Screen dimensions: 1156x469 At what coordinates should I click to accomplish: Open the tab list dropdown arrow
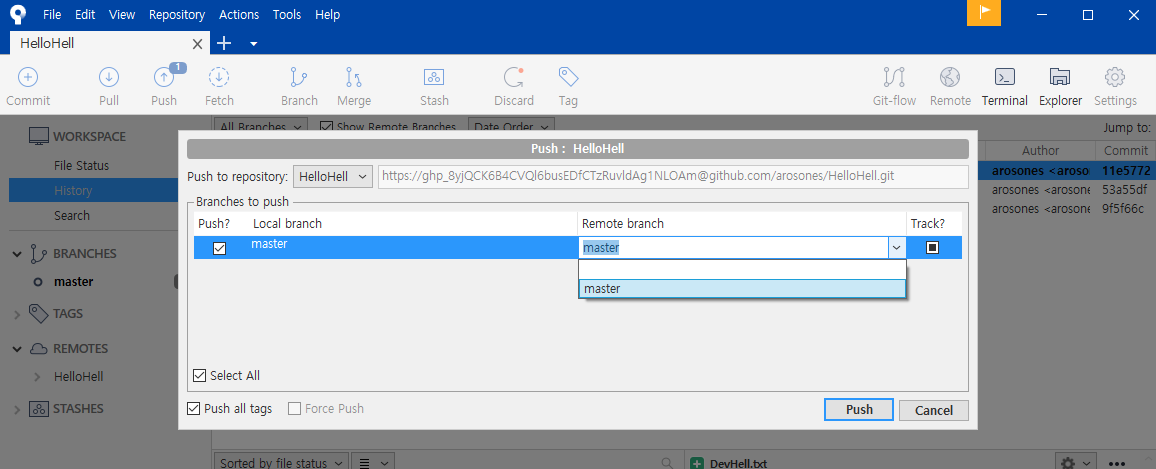tap(254, 44)
